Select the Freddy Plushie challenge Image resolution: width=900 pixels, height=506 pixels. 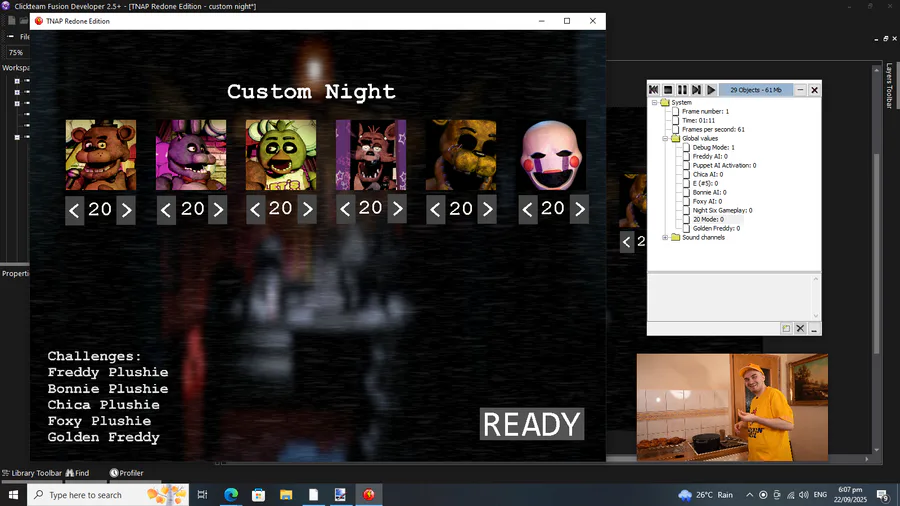(x=108, y=372)
